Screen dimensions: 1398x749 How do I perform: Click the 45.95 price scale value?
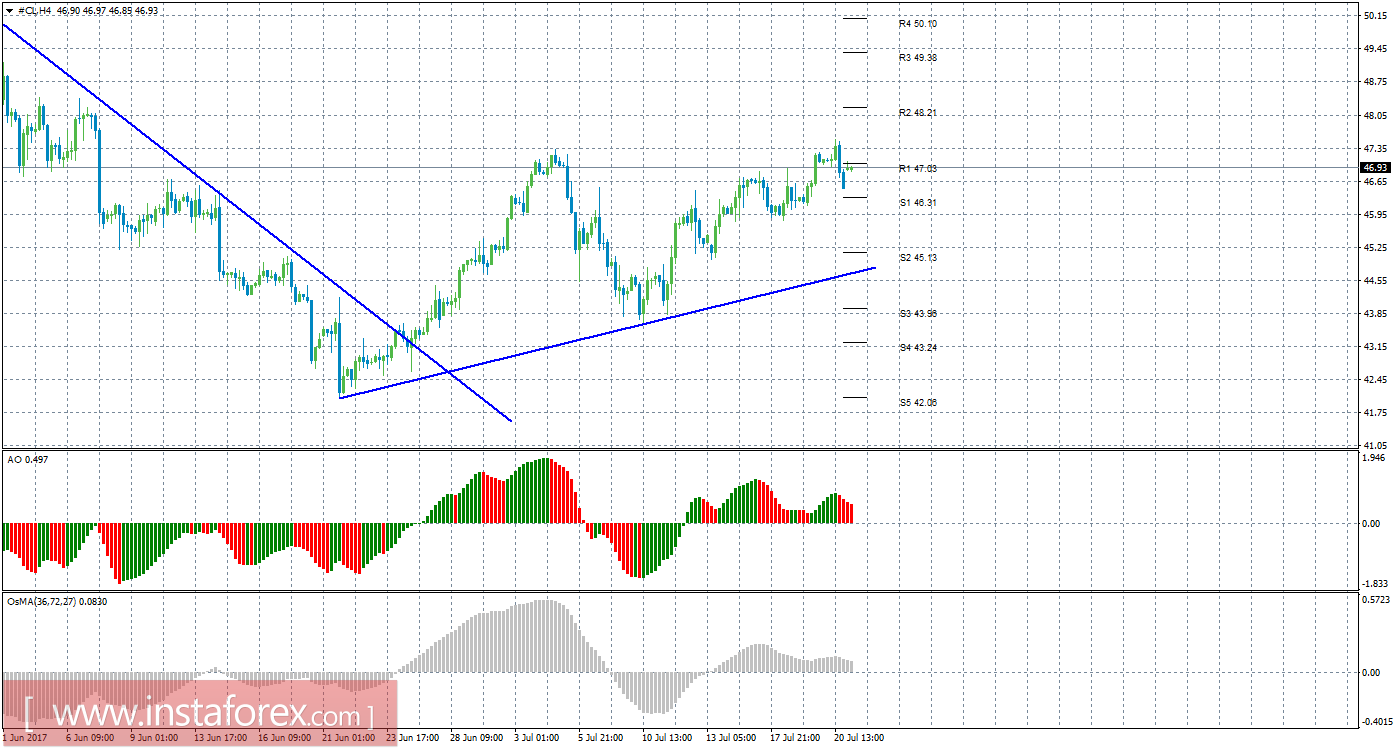(x=1376, y=215)
